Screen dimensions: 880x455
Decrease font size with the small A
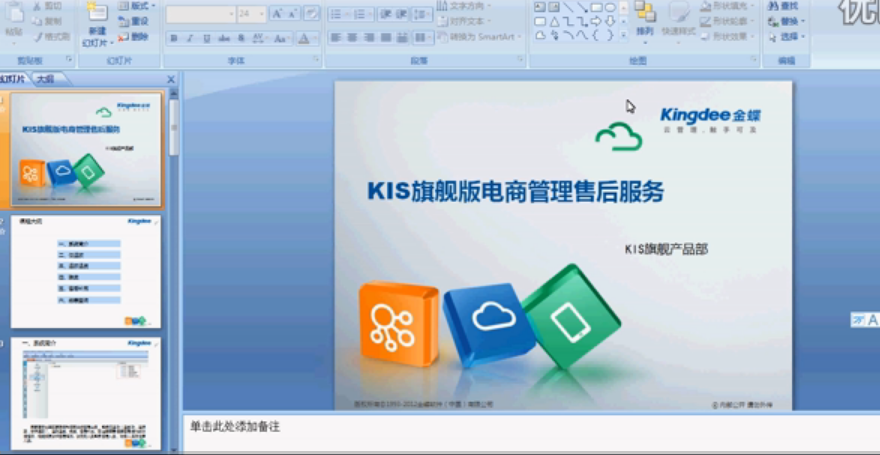292,14
